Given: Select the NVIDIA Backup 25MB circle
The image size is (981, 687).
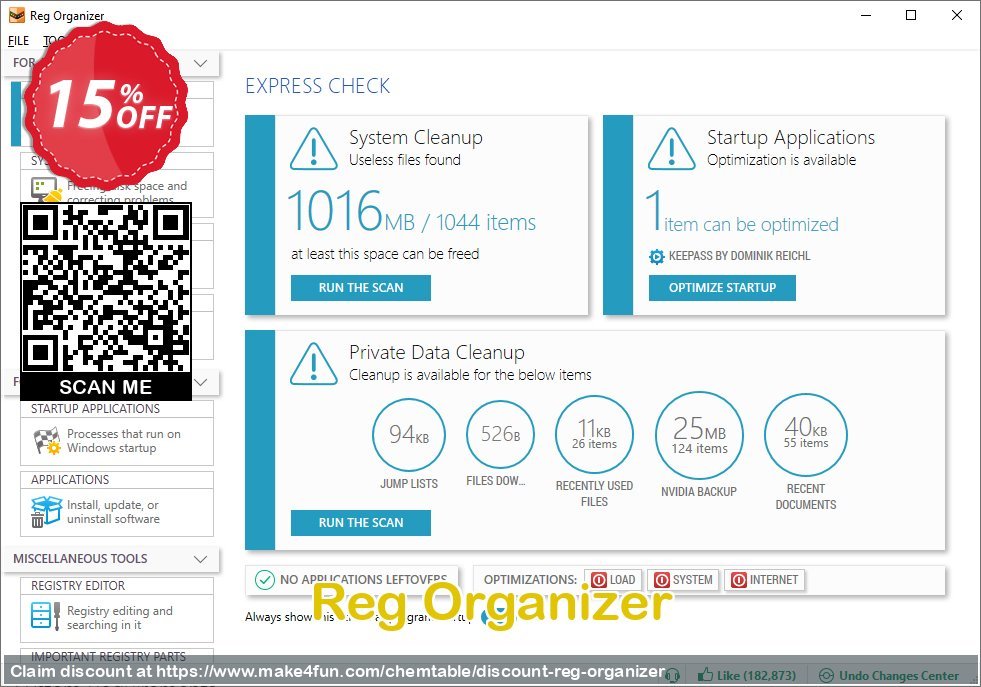Looking at the screenshot, I should (x=699, y=436).
